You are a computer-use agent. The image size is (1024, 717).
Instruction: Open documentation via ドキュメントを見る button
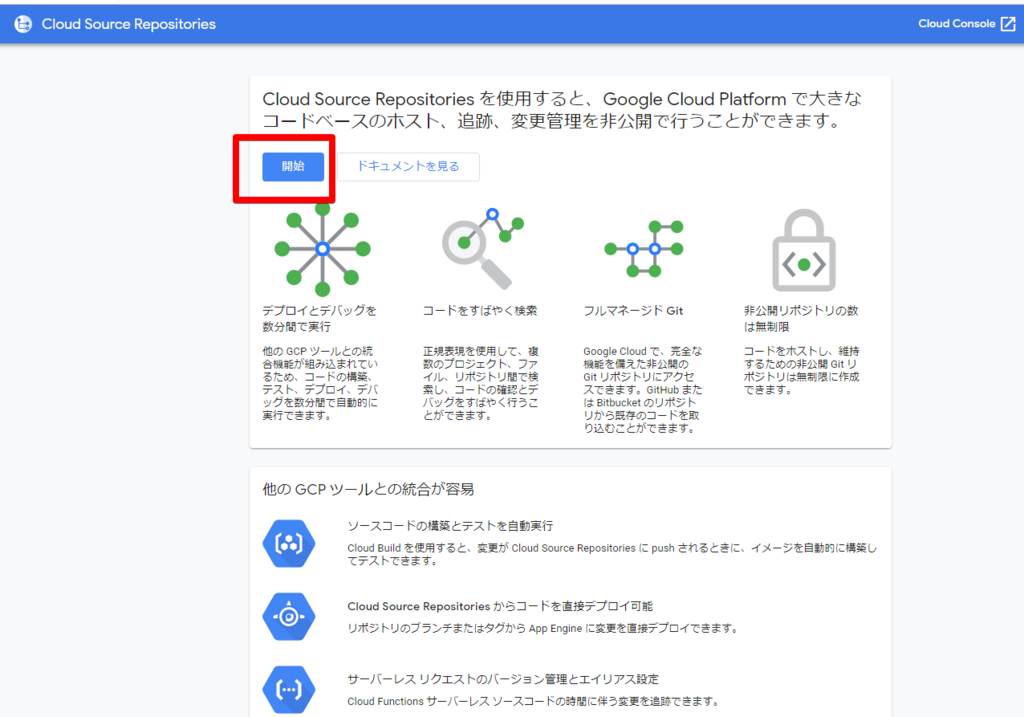(408, 166)
